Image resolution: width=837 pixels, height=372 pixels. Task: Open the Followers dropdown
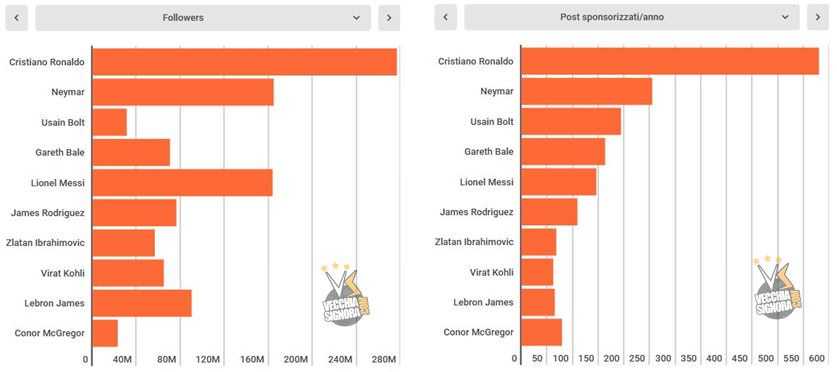(x=203, y=18)
